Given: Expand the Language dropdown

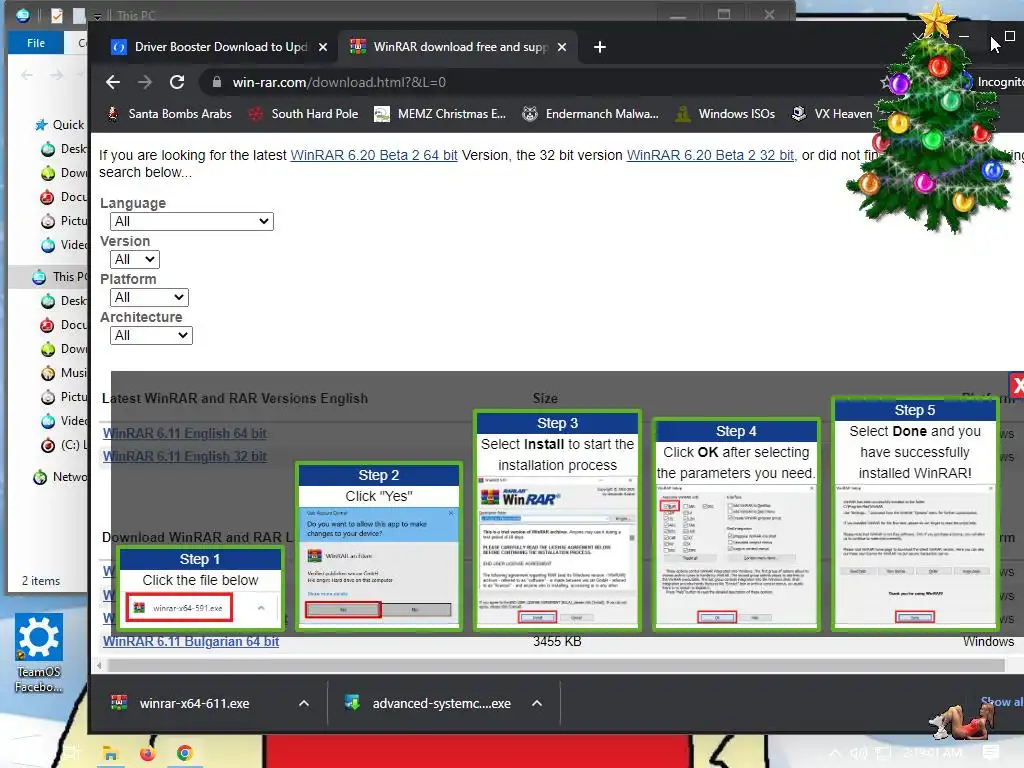Looking at the screenshot, I should 192,221.
